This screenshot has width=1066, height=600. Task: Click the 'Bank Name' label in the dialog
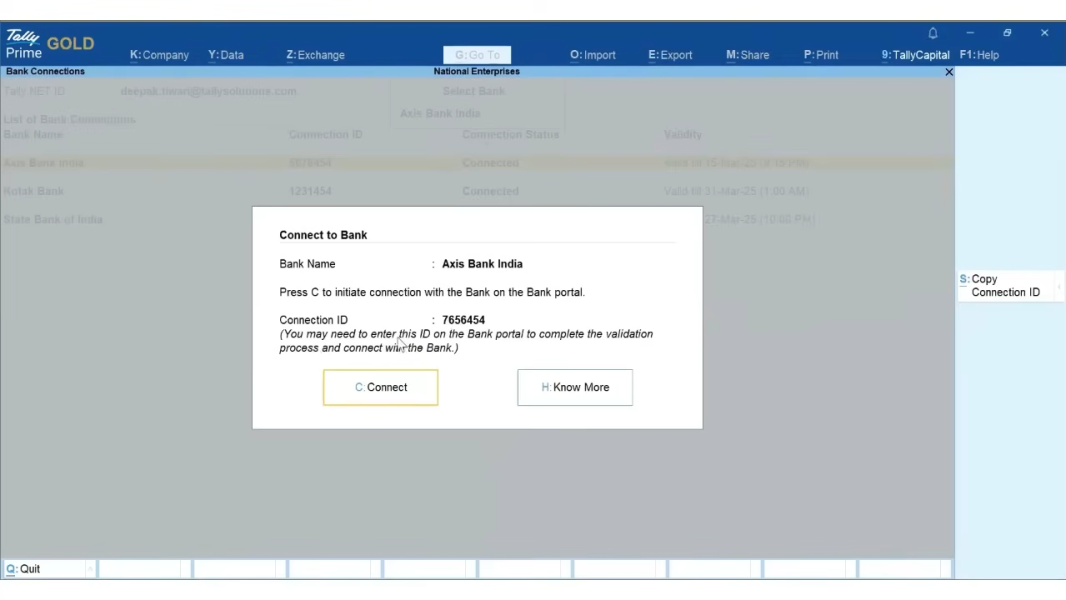[307, 264]
